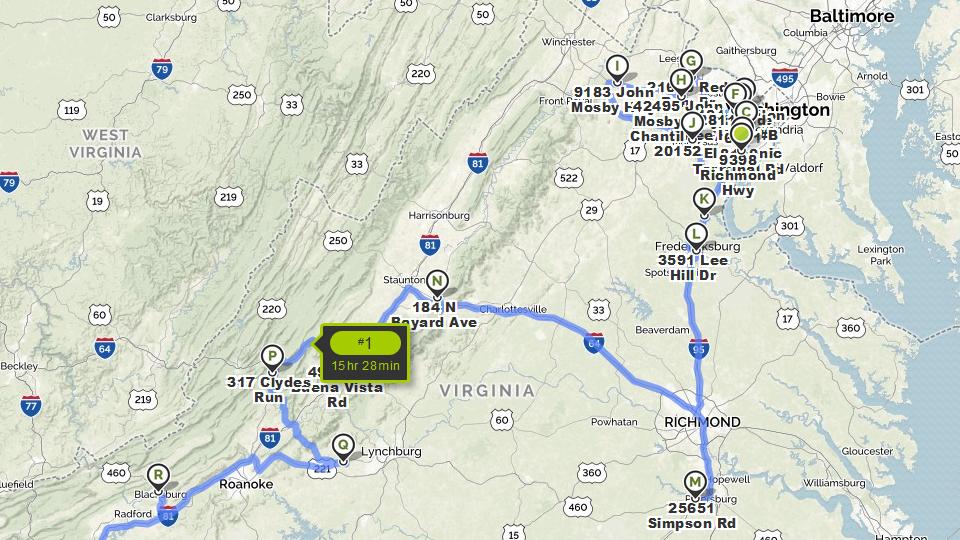The image size is (960, 540).
Task: Select map stop marker G
Action: pos(691,63)
